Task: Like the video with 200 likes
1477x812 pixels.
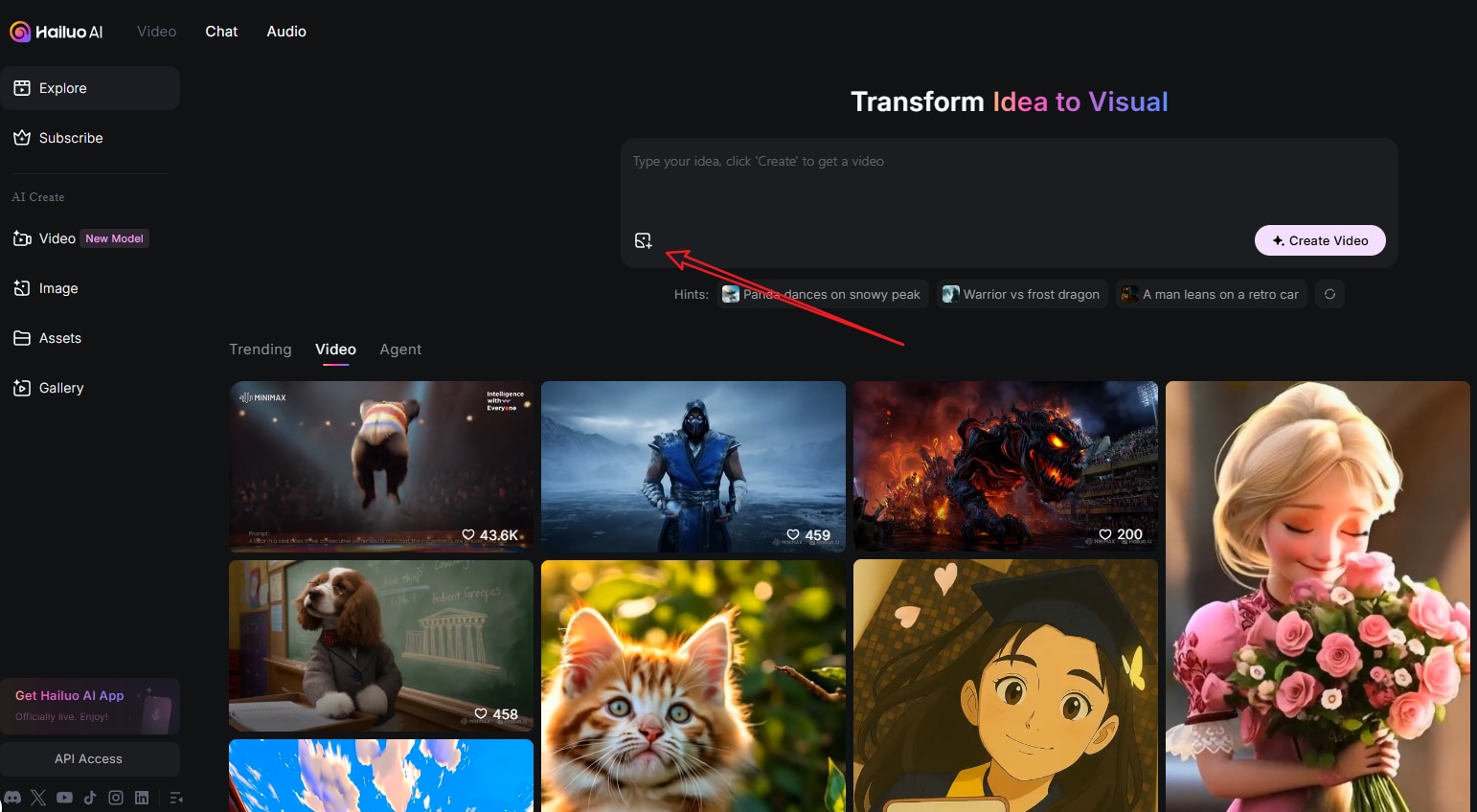Action: click(x=1105, y=534)
